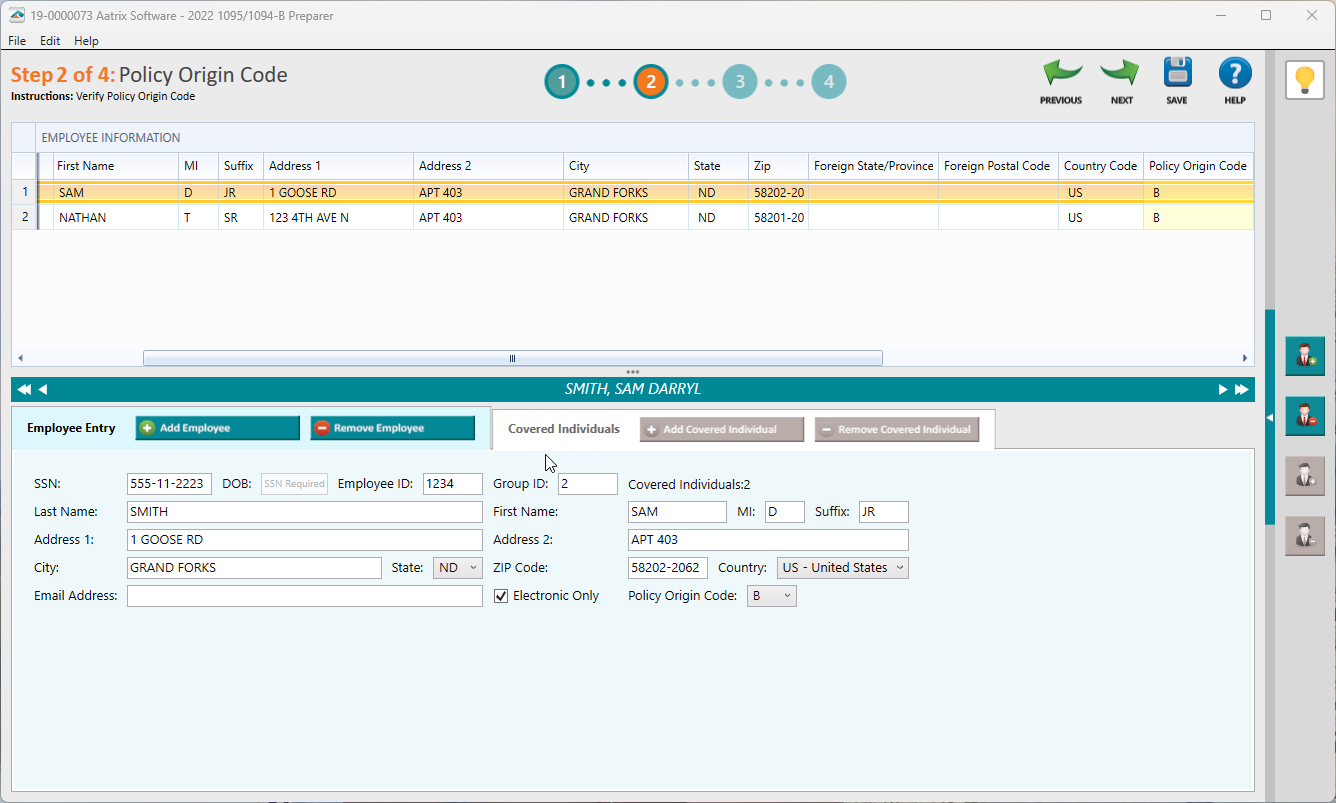Open the File menu
The width and height of the screenshot is (1336, 803).
point(16,41)
